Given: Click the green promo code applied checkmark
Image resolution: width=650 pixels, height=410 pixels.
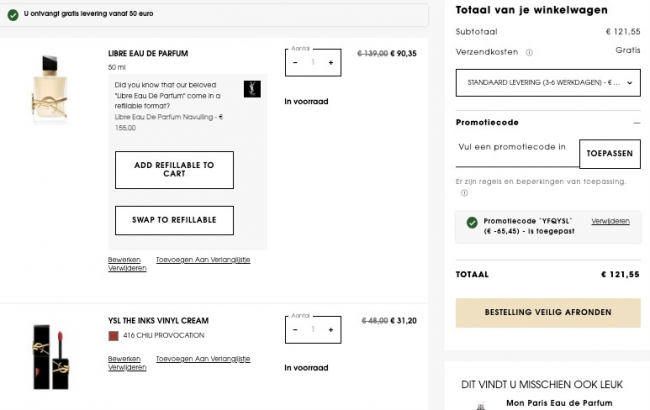Looking at the screenshot, I should (471, 222).
